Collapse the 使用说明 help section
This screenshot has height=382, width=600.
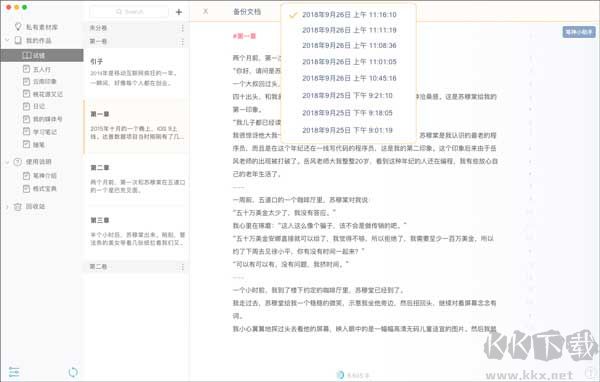(7, 162)
